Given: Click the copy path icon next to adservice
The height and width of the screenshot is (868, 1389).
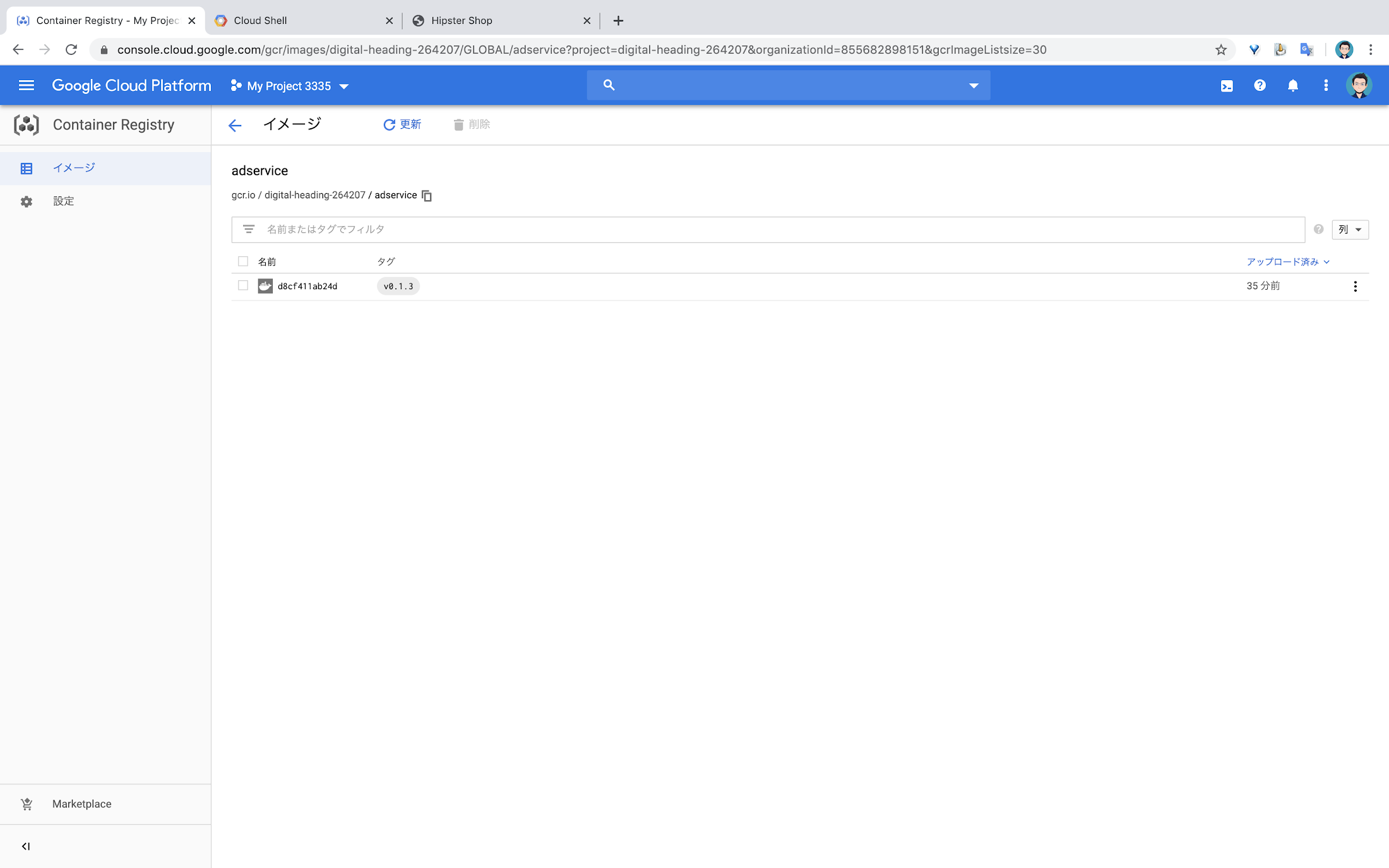Looking at the screenshot, I should 427,195.
